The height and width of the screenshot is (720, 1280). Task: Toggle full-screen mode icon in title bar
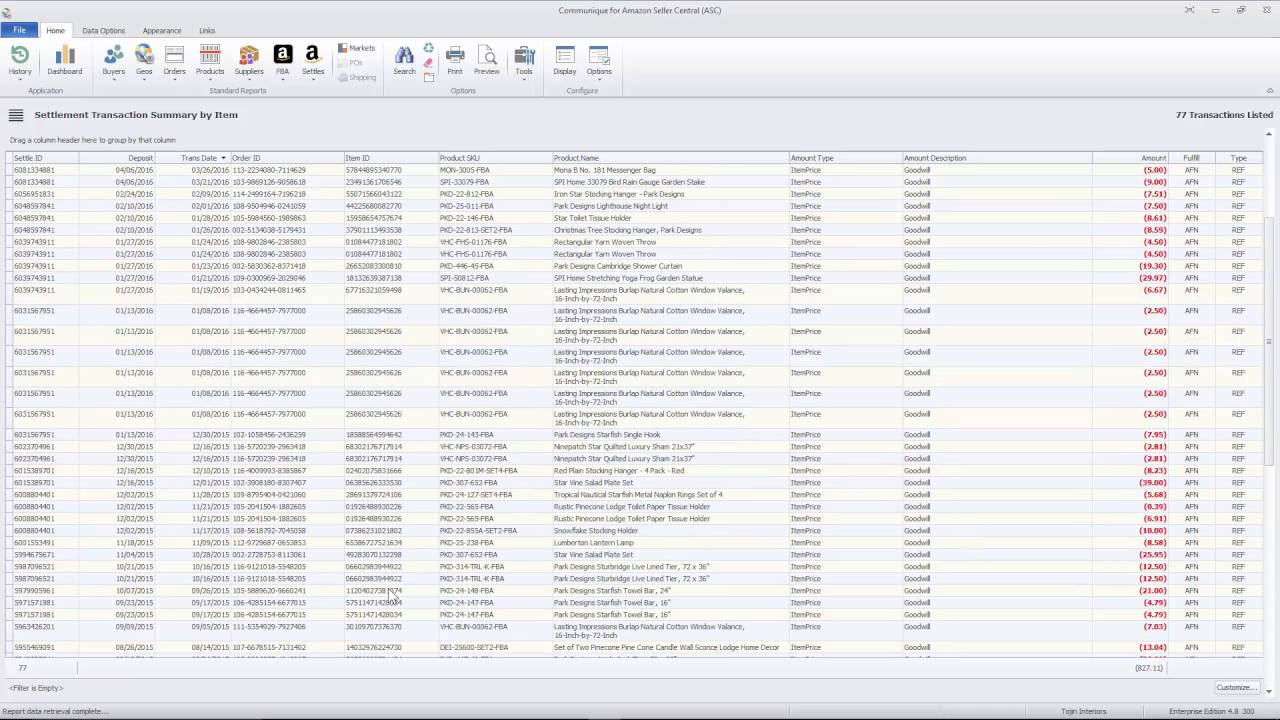click(1189, 10)
